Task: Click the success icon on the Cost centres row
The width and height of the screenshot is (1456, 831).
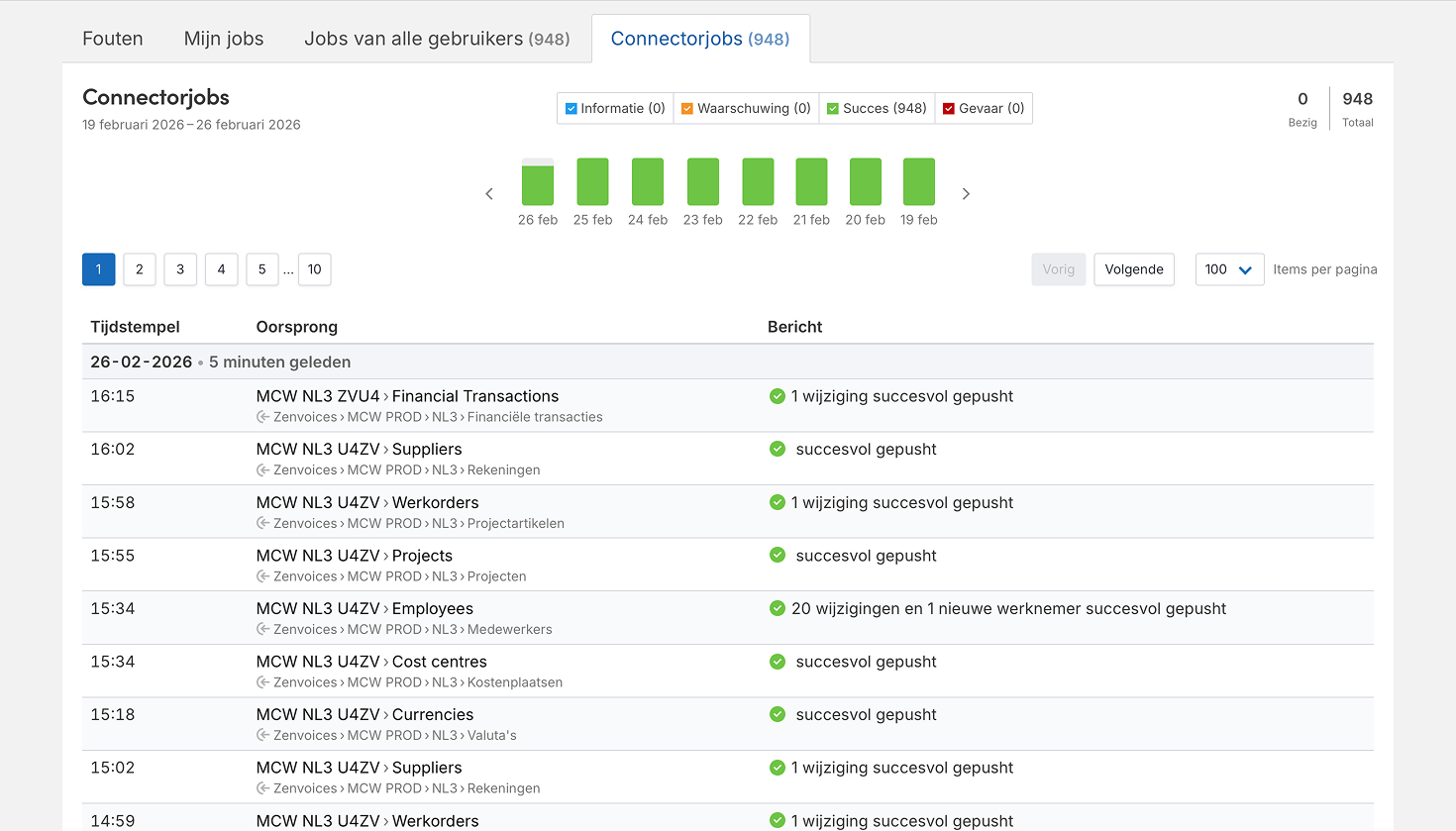Action: click(x=778, y=661)
